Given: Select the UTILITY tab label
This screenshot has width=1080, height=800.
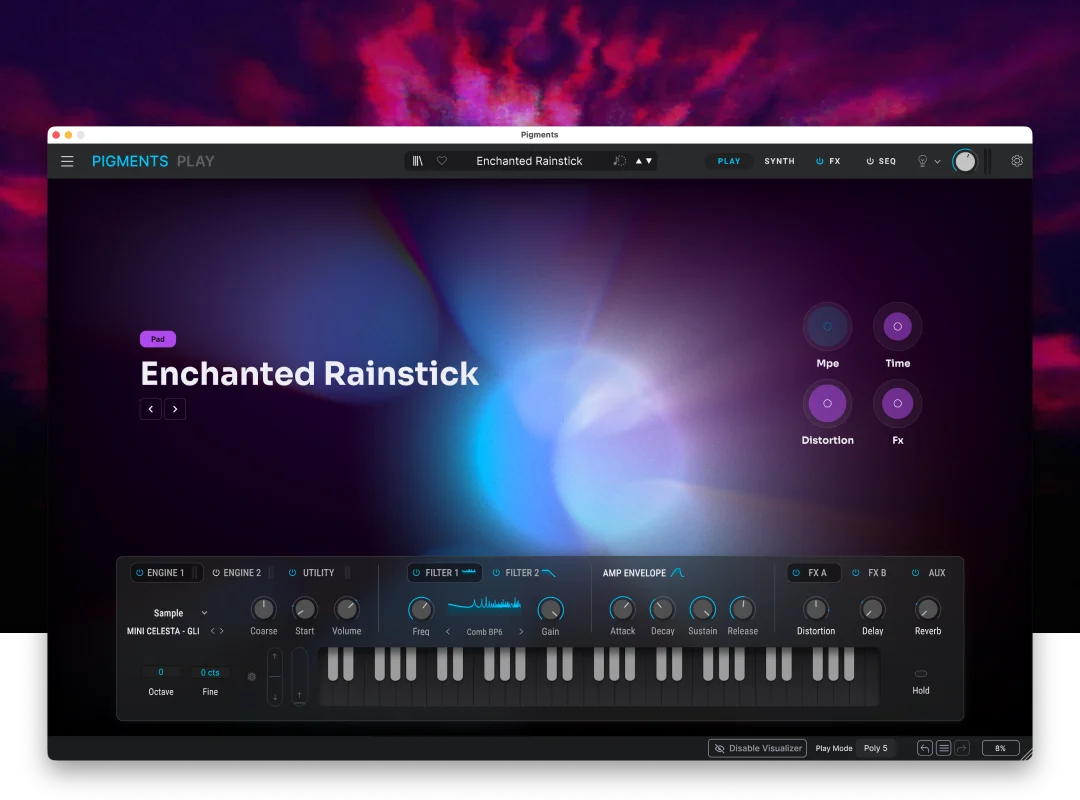Looking at the screenshot, I should point(318,573).
